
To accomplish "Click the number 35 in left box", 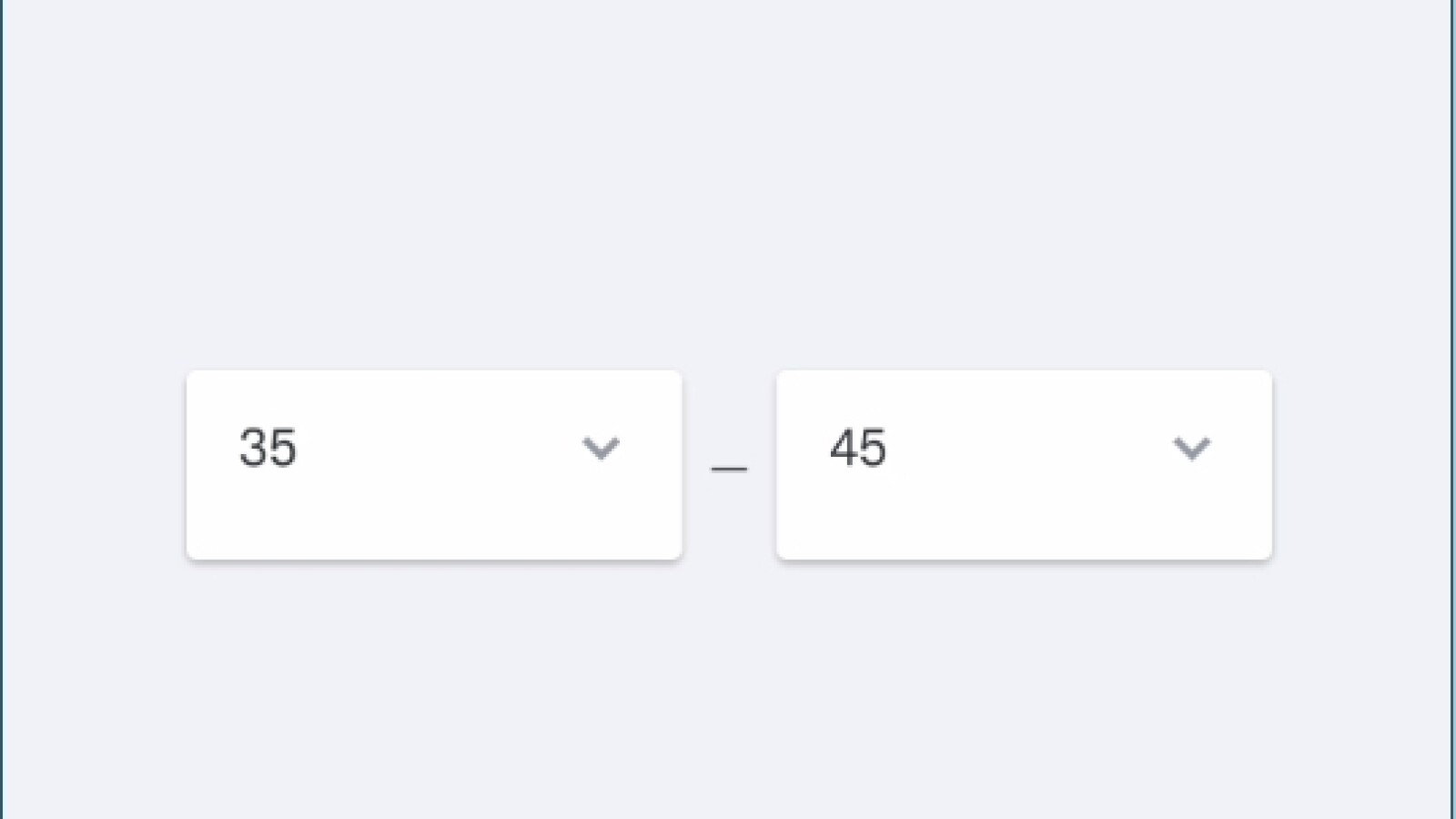I will coord(268,448).
